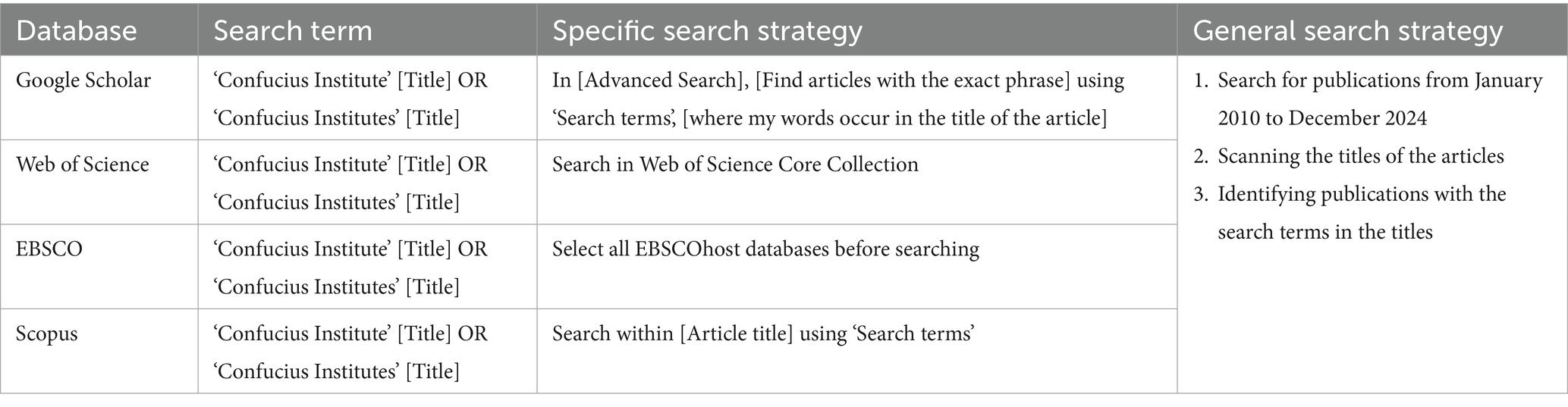Click the search term in Web of Science row
The height and width of the screenshot is (407, 1568).
click(350, 183)
